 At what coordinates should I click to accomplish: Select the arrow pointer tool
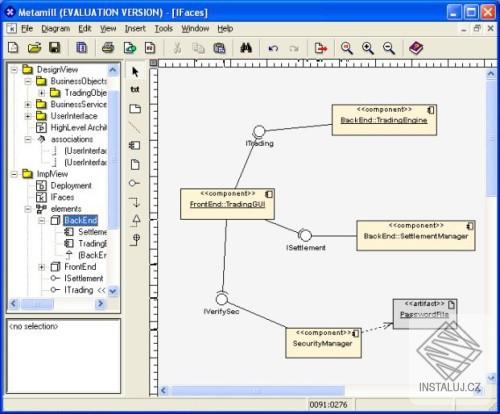[135, 72]
